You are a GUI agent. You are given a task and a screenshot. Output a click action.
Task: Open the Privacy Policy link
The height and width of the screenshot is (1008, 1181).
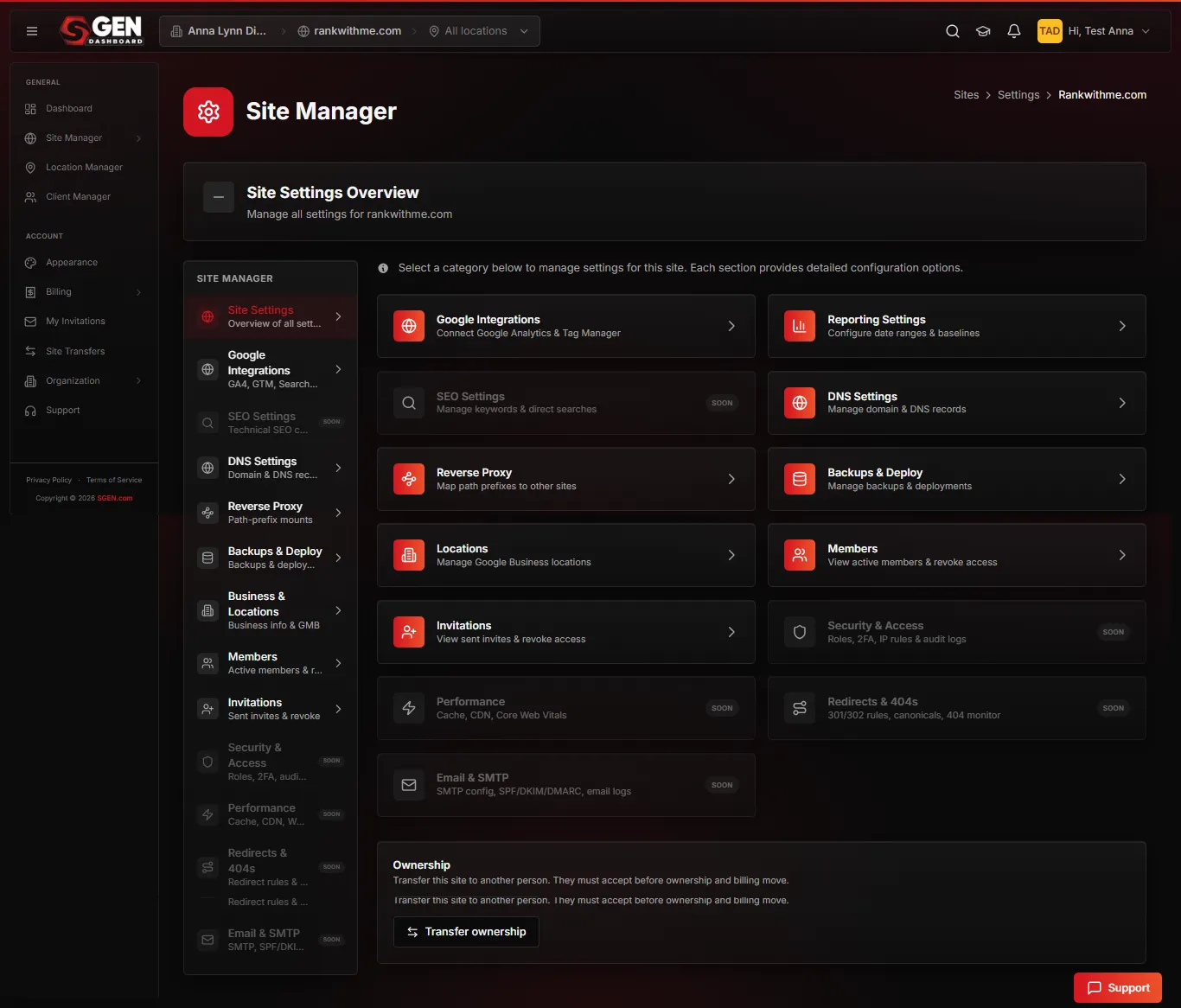click(49, 480)
